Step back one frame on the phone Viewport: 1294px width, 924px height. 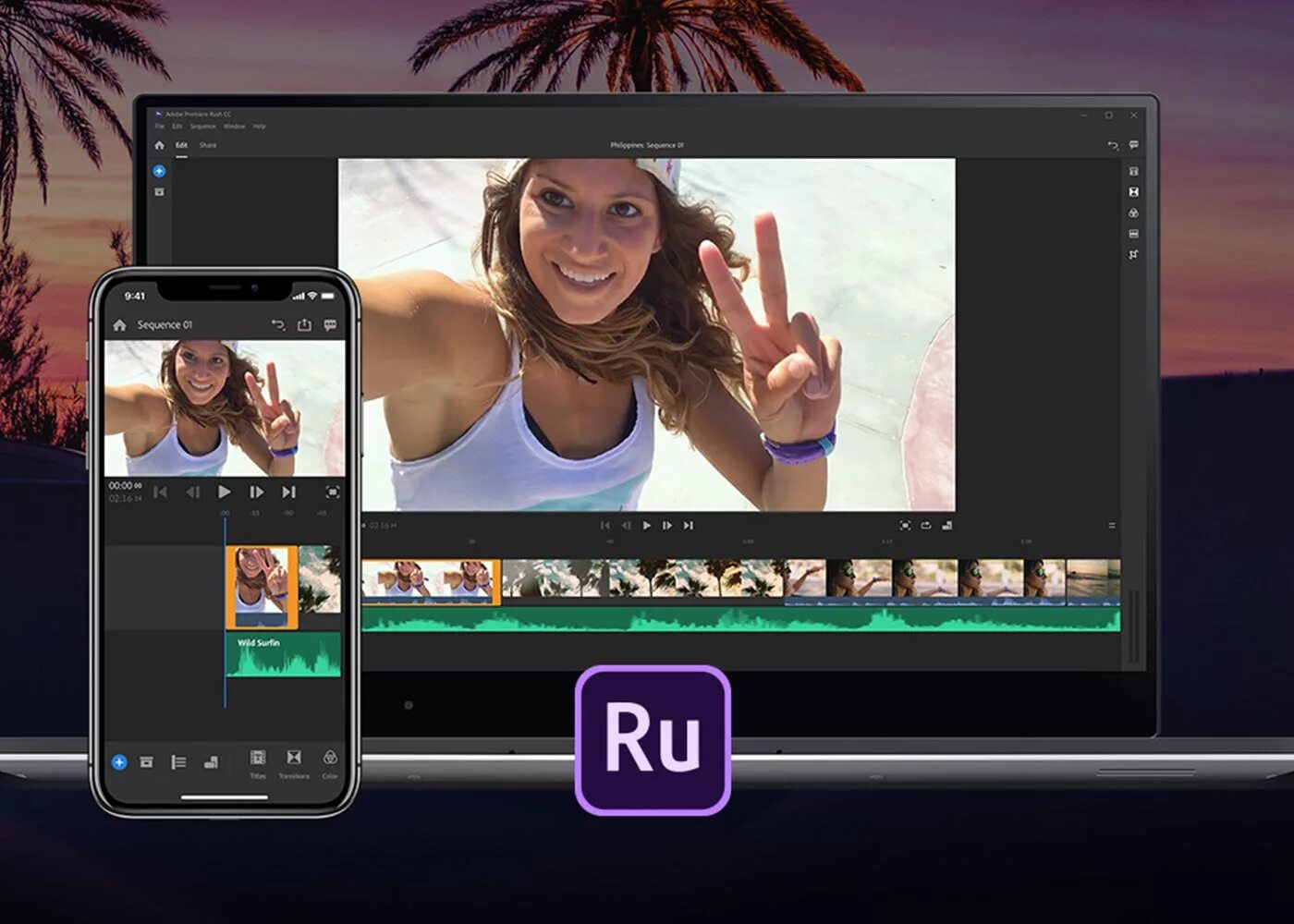tap(192, 492)
